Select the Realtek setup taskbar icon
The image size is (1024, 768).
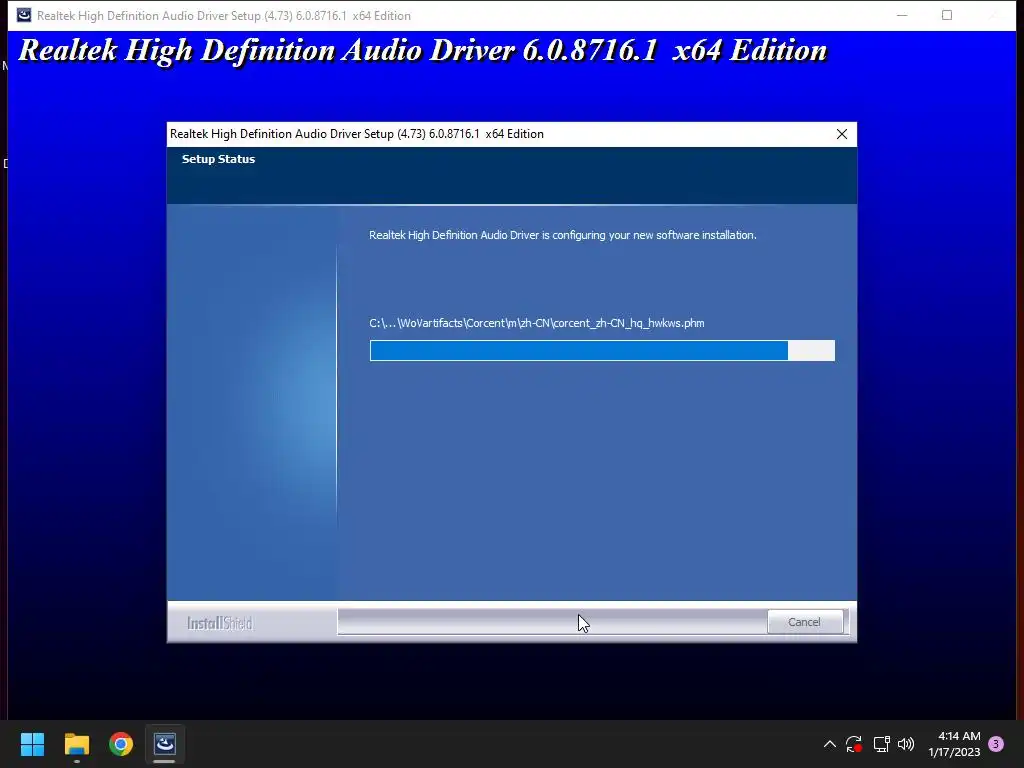click(165, 744)
